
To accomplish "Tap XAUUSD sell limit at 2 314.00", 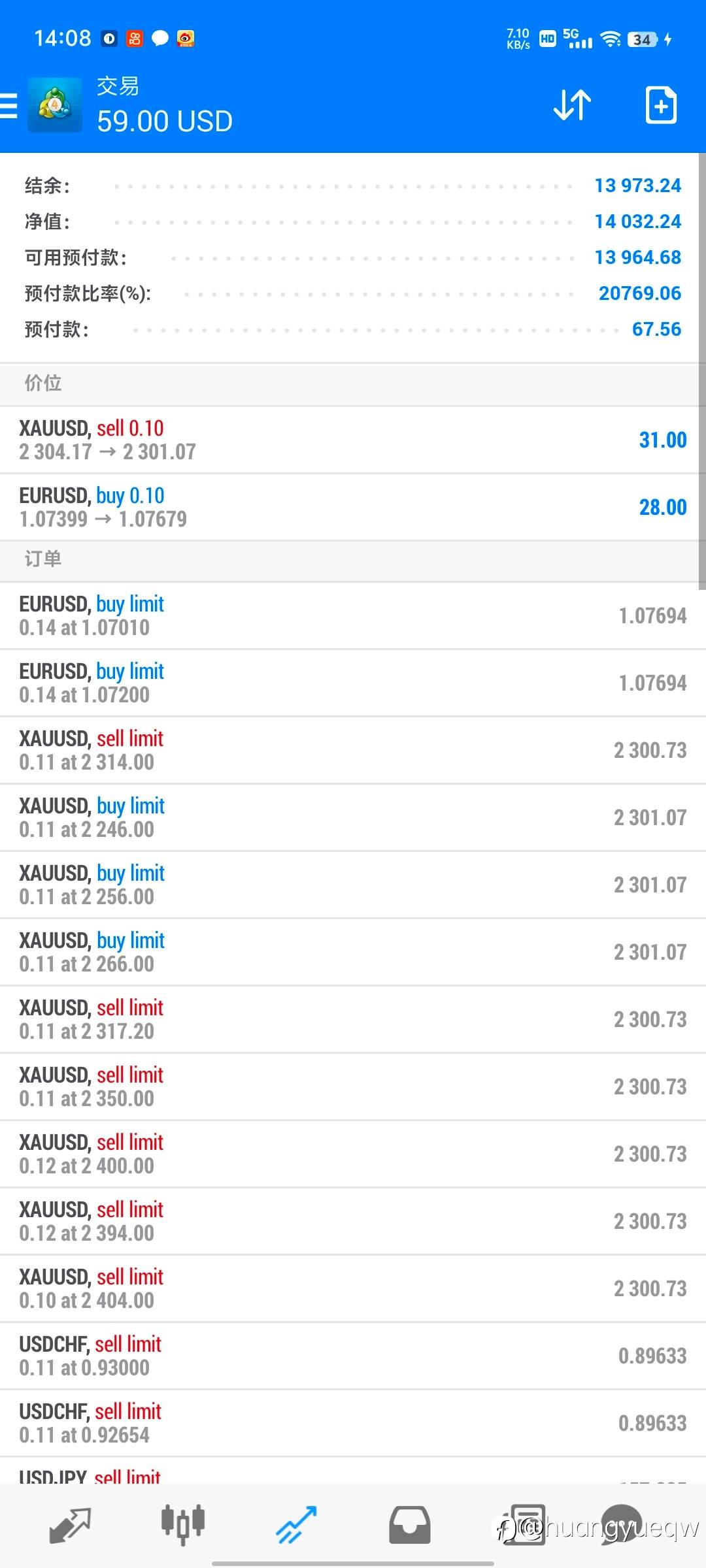I will click(x=353, y=750).
